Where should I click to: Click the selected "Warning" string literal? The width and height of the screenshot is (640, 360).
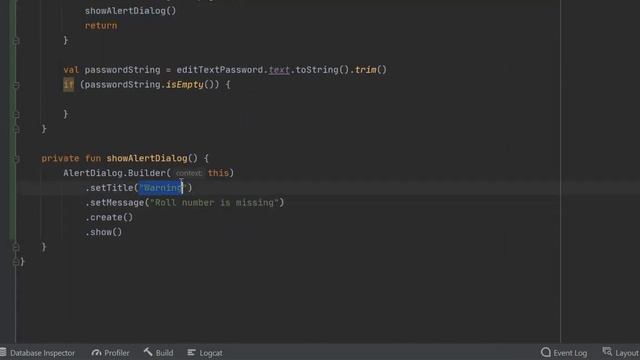point(163,188)
